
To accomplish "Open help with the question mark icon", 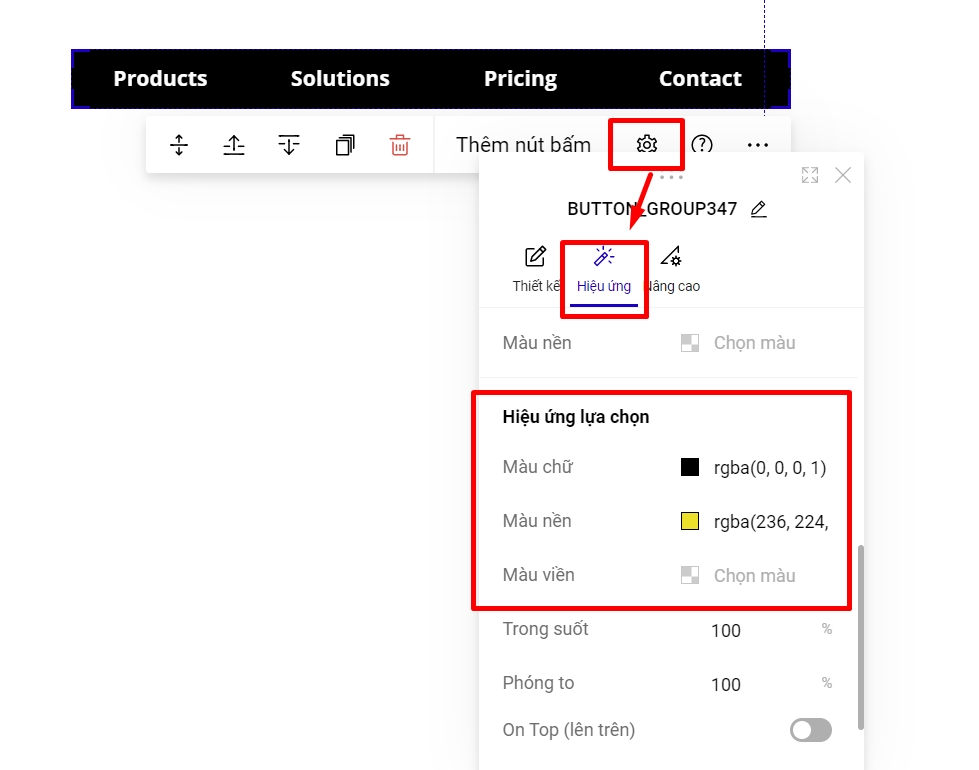I will (702, 145).
